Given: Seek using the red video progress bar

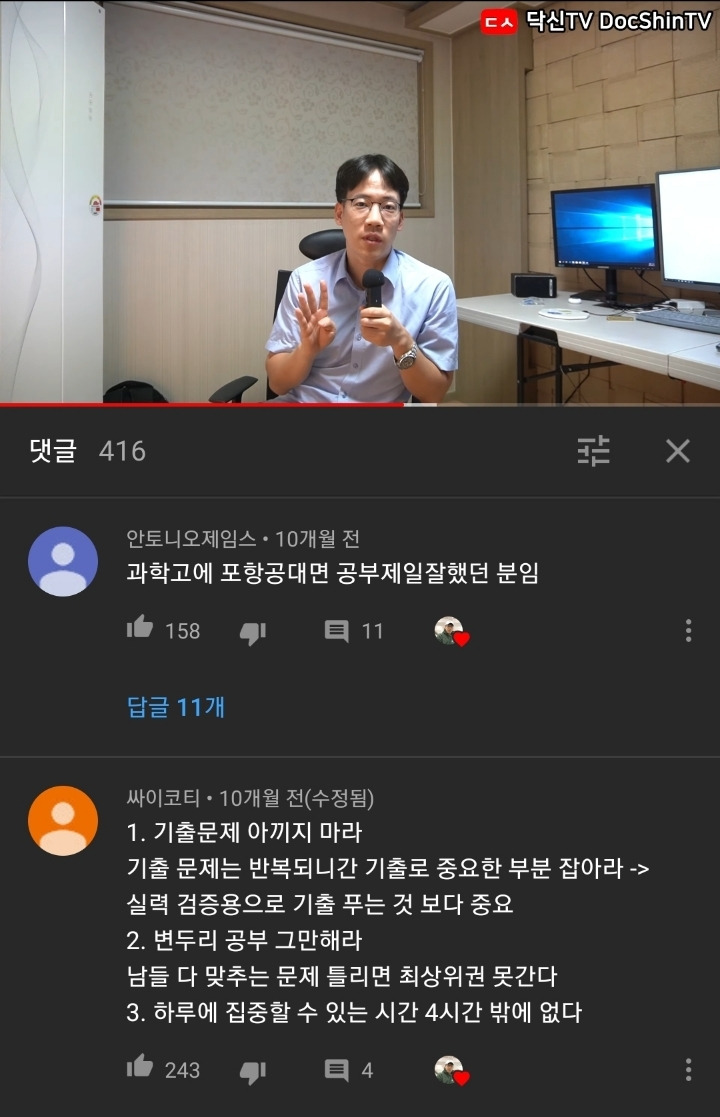Looking at the screenshot, I should (x=360, y=405).
